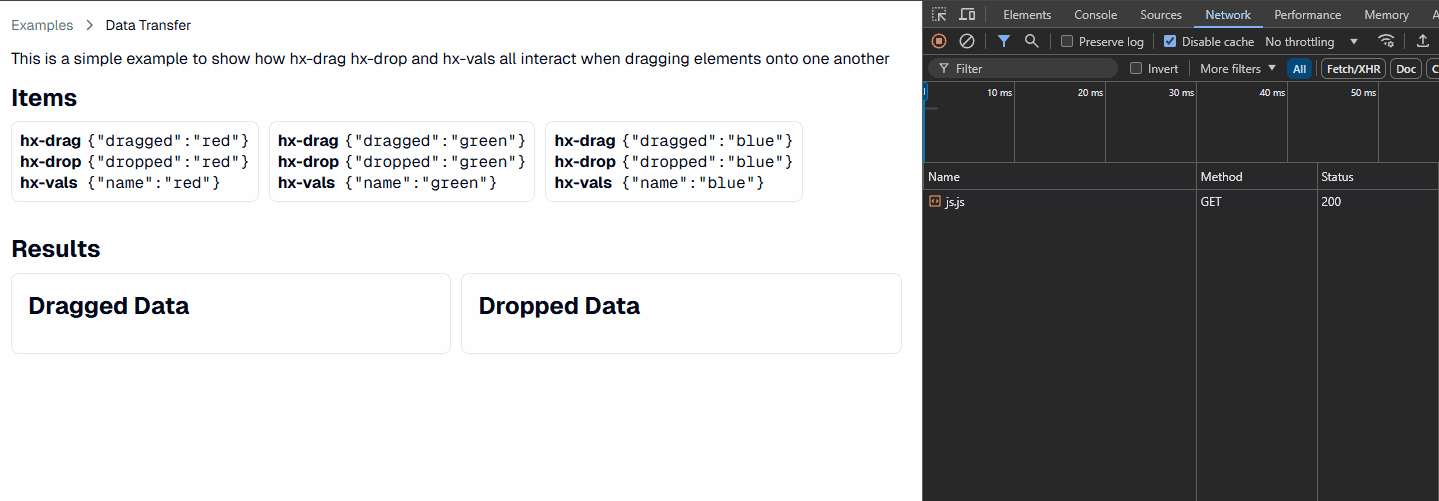Click the Dragged Data result panel
The width and height of the screenshot is (1439, 501).
click(231, 313)
